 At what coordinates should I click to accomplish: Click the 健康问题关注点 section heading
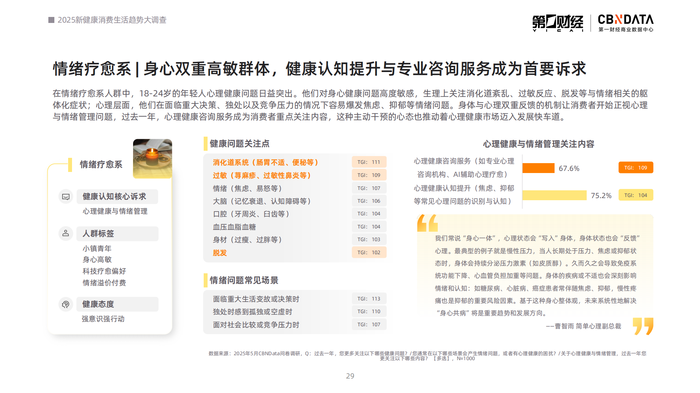[x=240, y=144]
